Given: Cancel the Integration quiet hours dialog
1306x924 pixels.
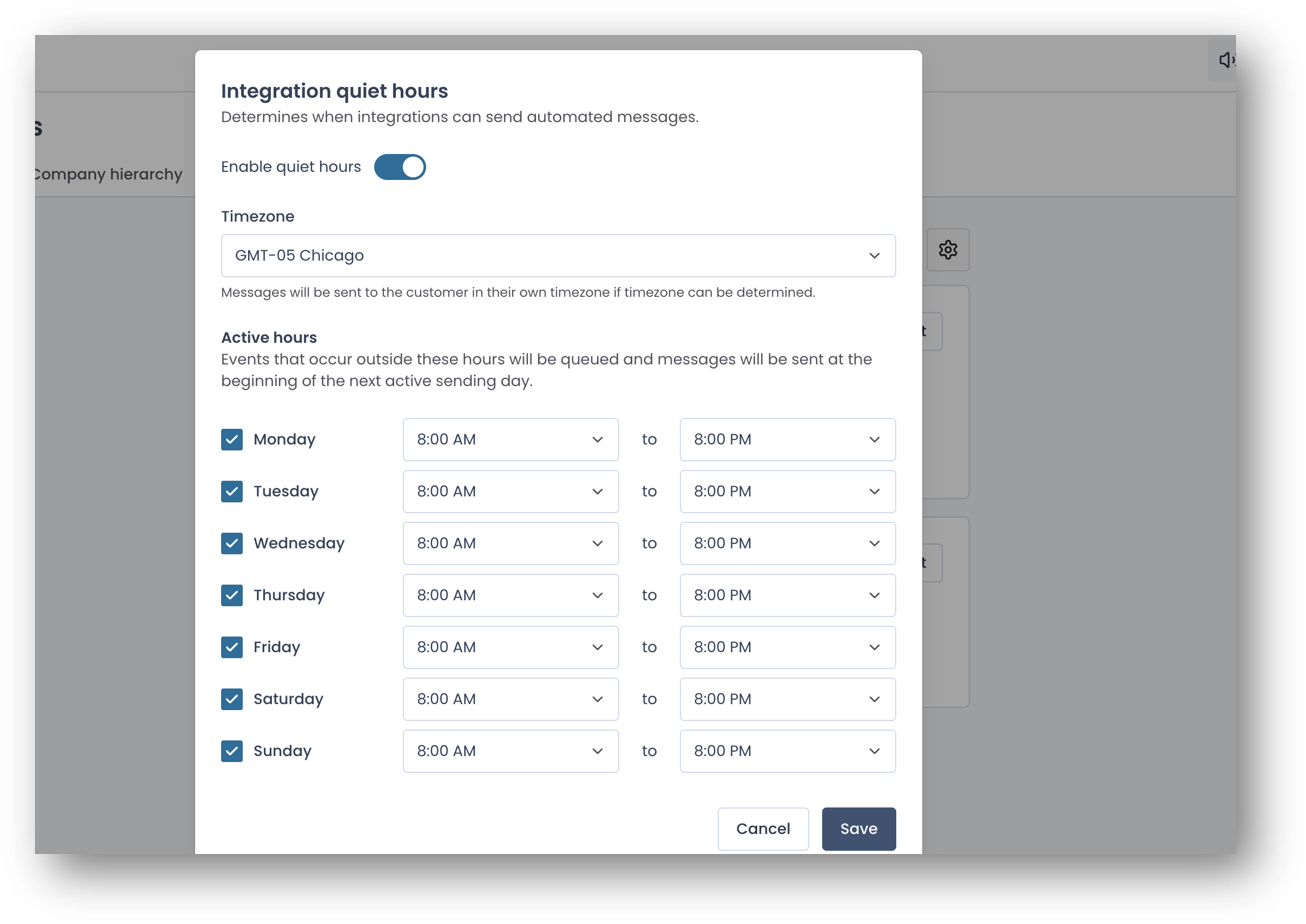Looking at the screenshot, I should click(x=762, y=828).
